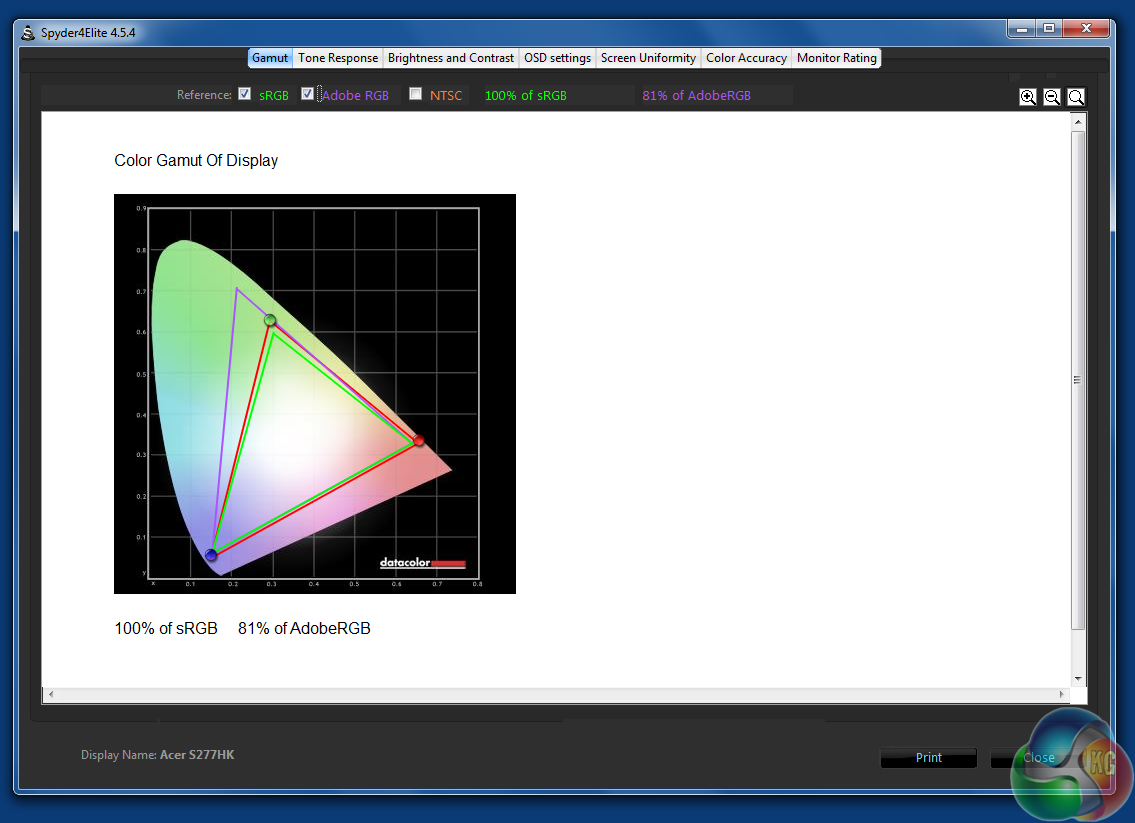Image resolution: width=1135 pixels, height=823 pixels.
Task: Click the red primary marker on chart
Action: (418, 440)
